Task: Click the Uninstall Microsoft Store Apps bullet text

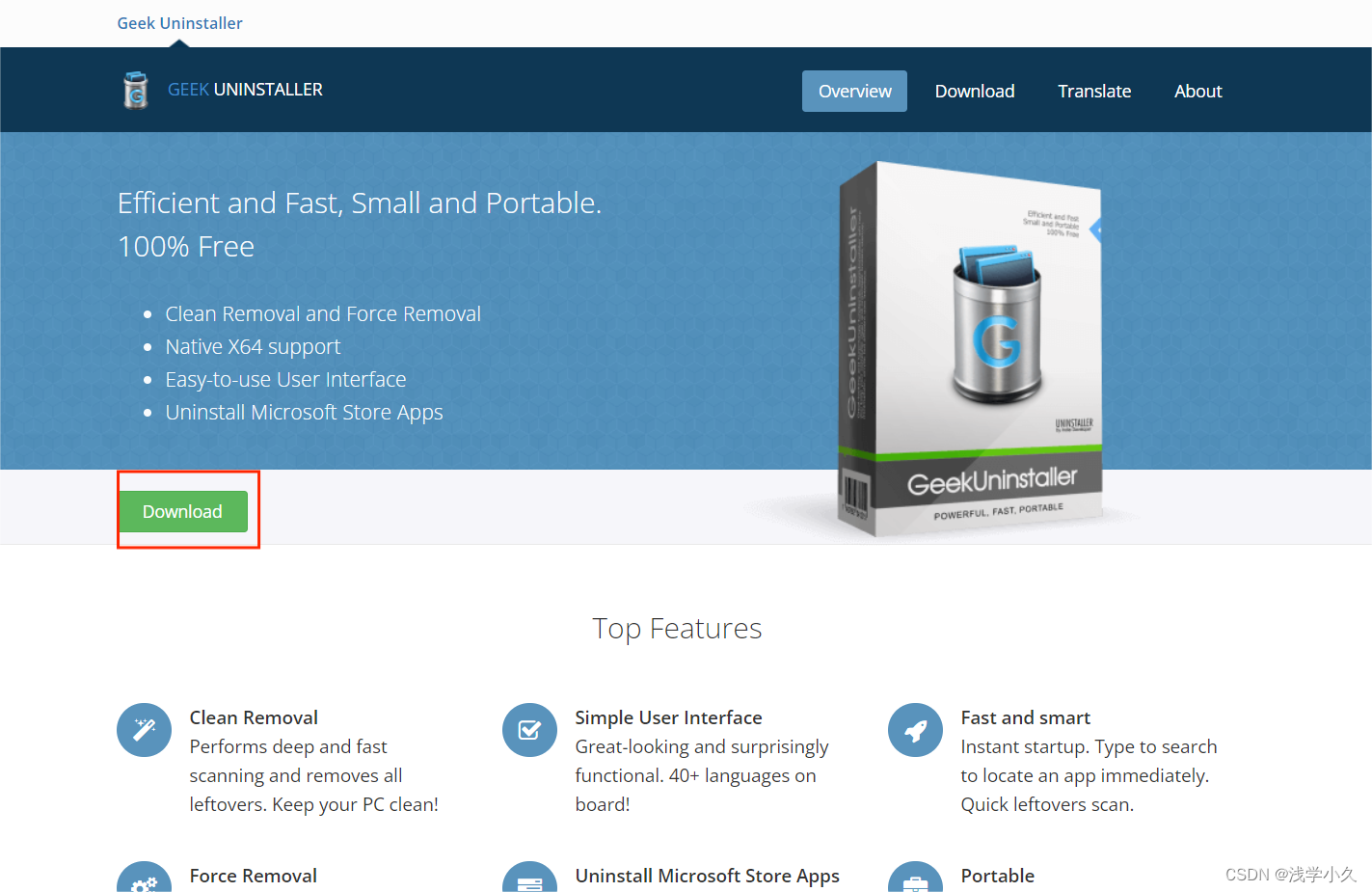Action: [x=304, y=413]
